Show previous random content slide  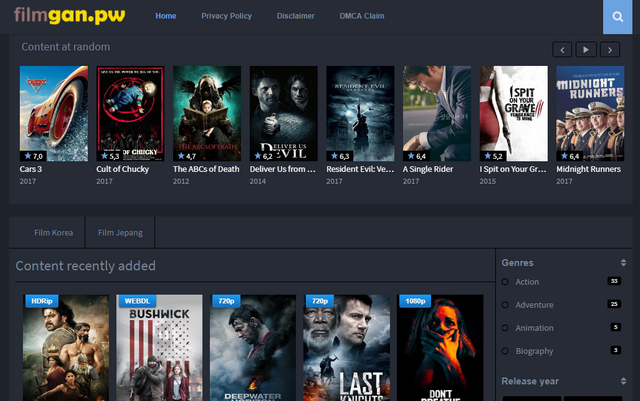[x=562, y=50]
